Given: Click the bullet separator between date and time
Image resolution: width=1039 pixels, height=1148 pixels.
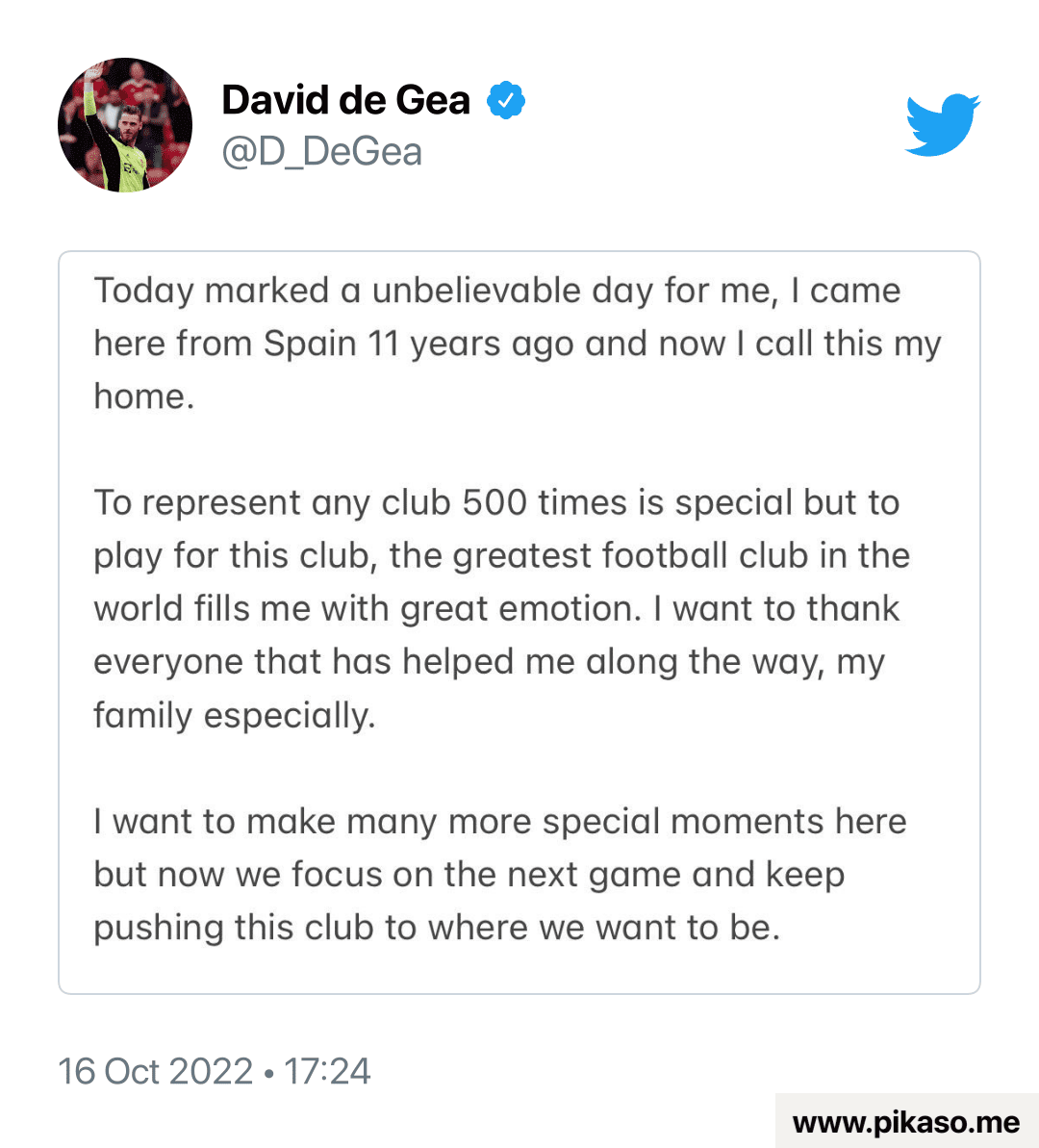Looking at the screenshot, I should tap(267, 1072).
